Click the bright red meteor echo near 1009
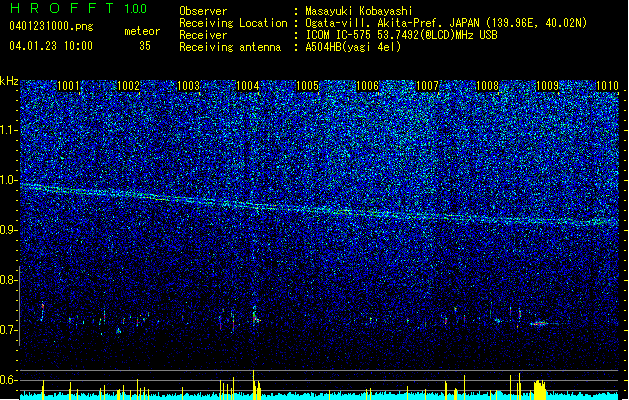Viewport: 629px width, 400px height. coord(540,323)
